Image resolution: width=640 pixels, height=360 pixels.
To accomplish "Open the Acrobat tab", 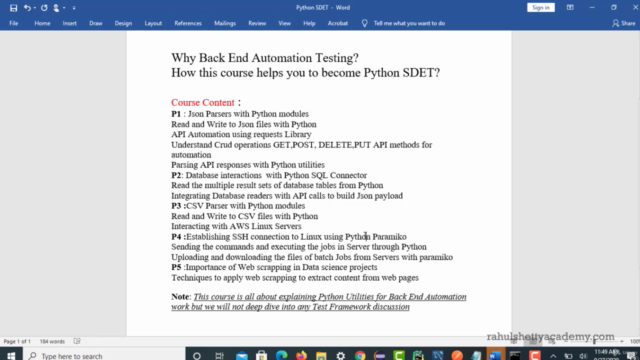I will click(x=338, y=23).
